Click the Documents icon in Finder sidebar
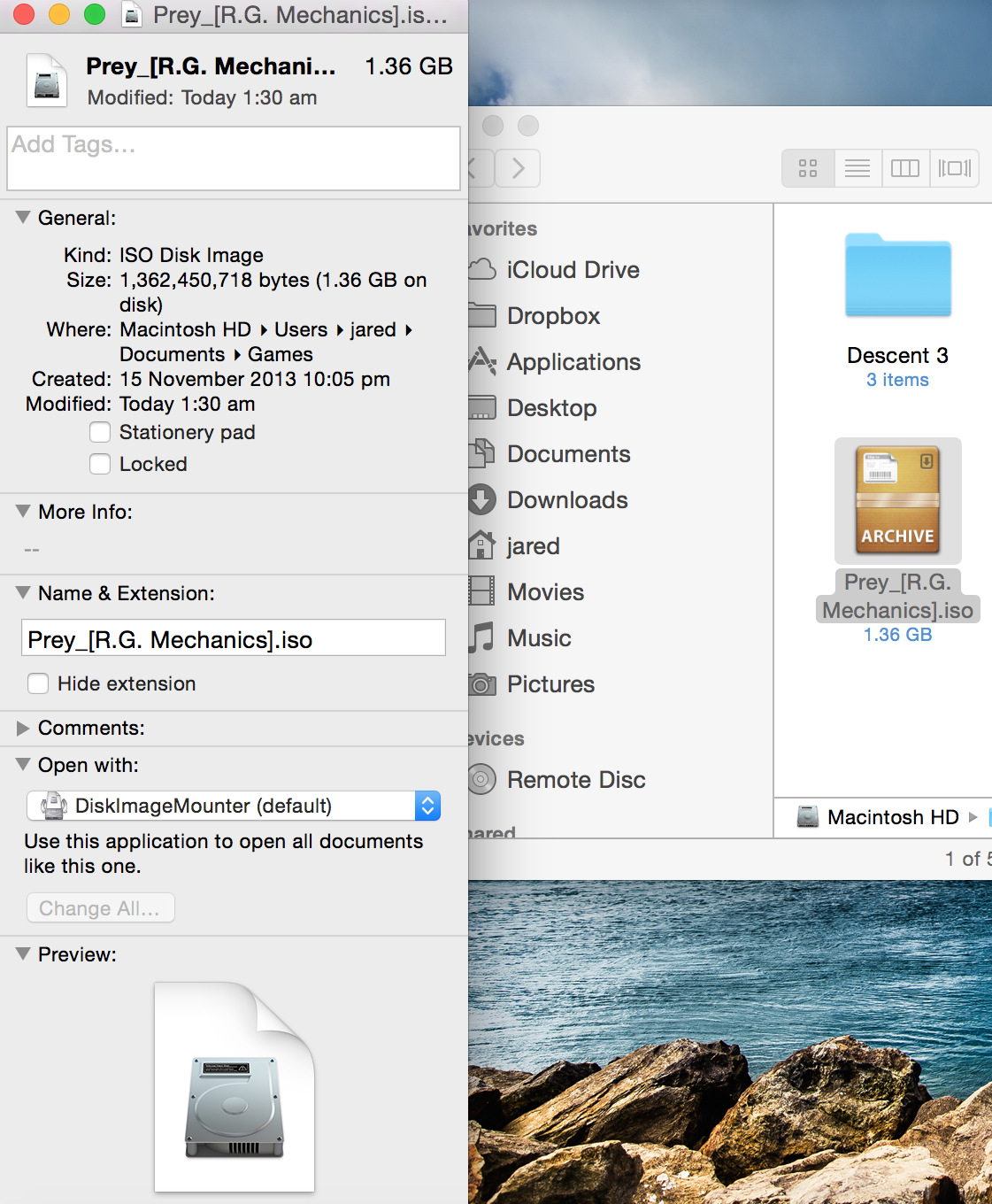The image size is (992, 1204). tap(482, 453)
